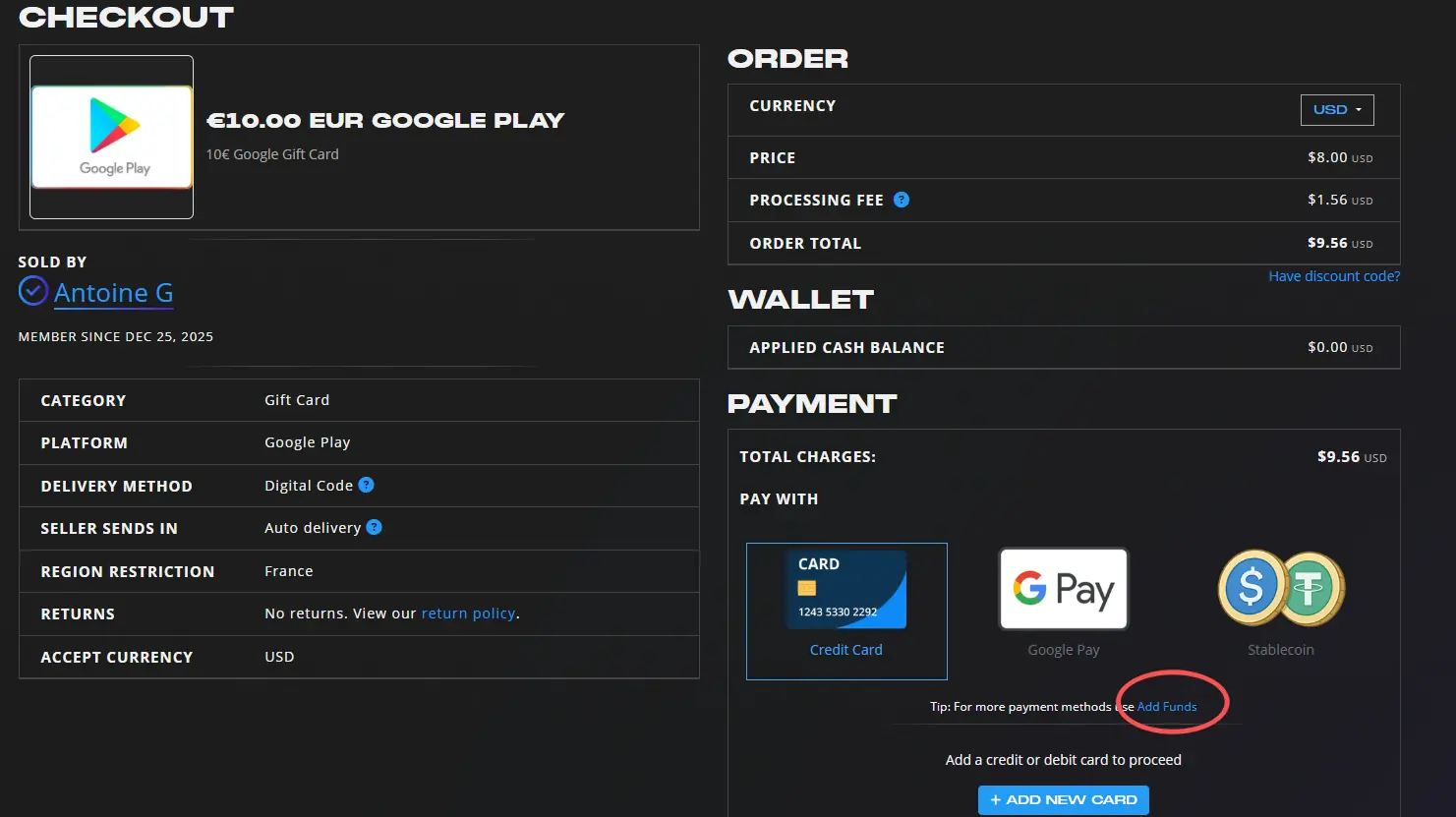
Task: Click the $1.56 processing fee amount
Action: point(1340,200)
